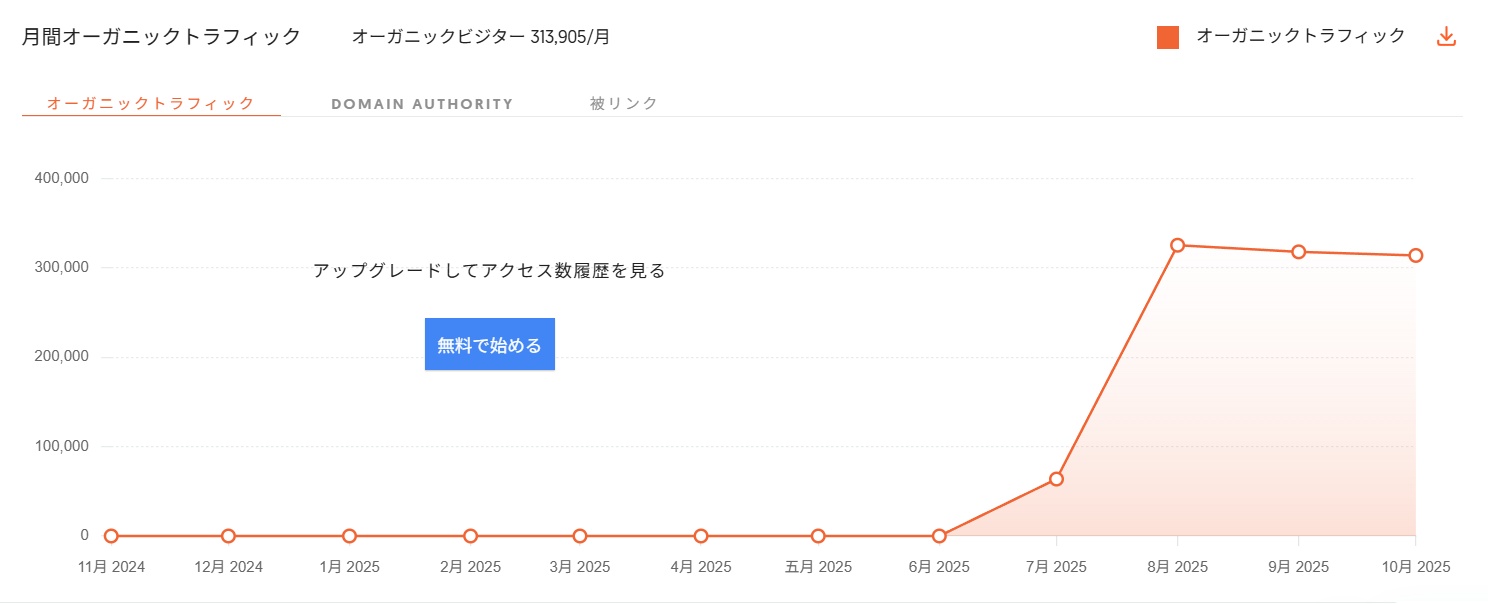The image size is (1488, 604).
Task: Click the 400,000 y-axis label
Action: tap(61, 177)
